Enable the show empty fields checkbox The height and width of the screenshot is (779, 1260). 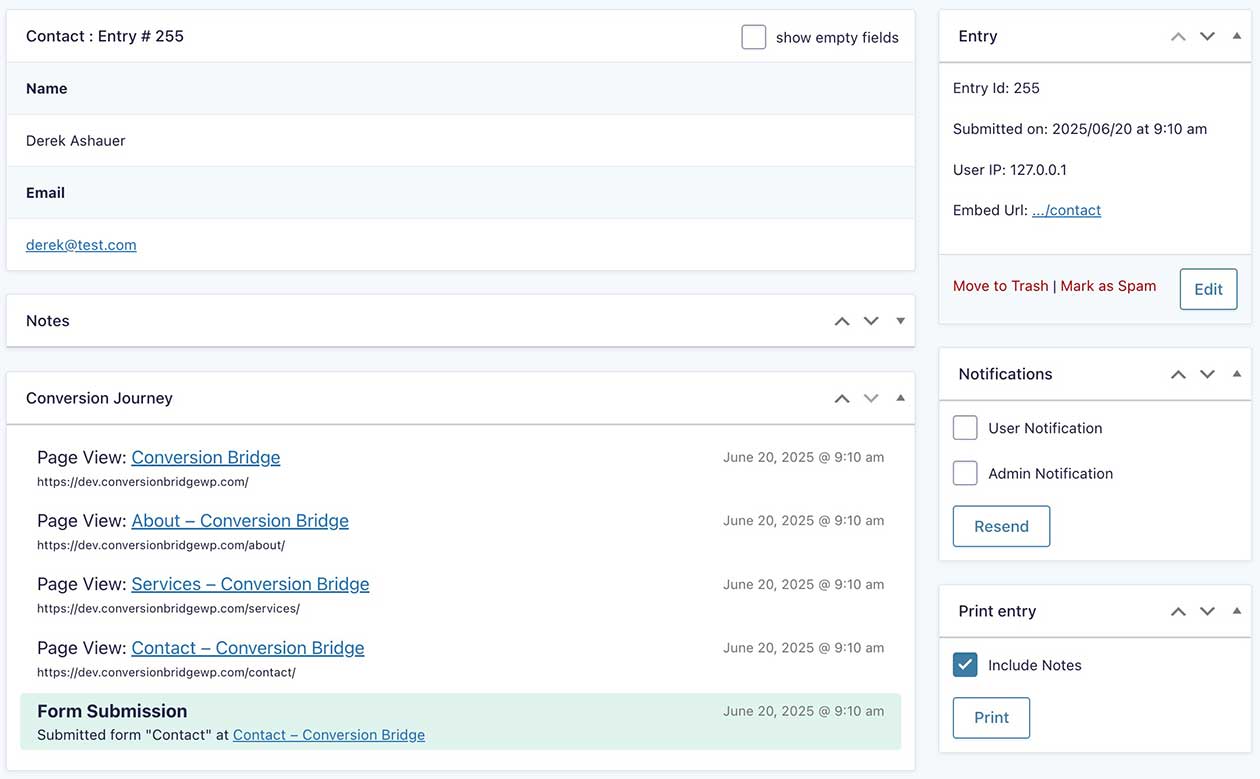pyautogui.click(x=754, y=37)
